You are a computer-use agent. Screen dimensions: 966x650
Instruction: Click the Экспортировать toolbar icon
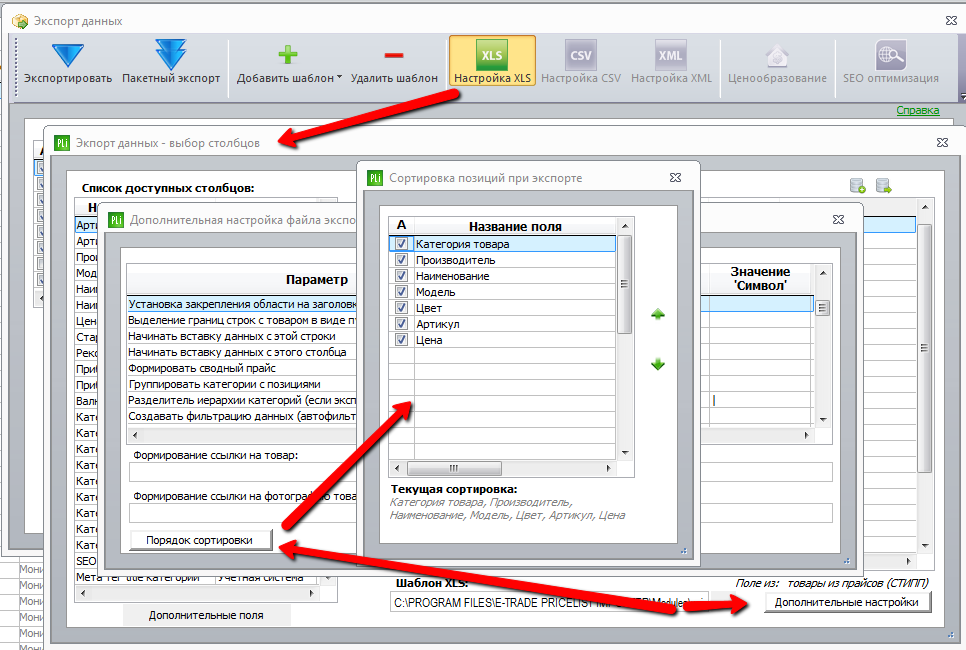point(68,56)
